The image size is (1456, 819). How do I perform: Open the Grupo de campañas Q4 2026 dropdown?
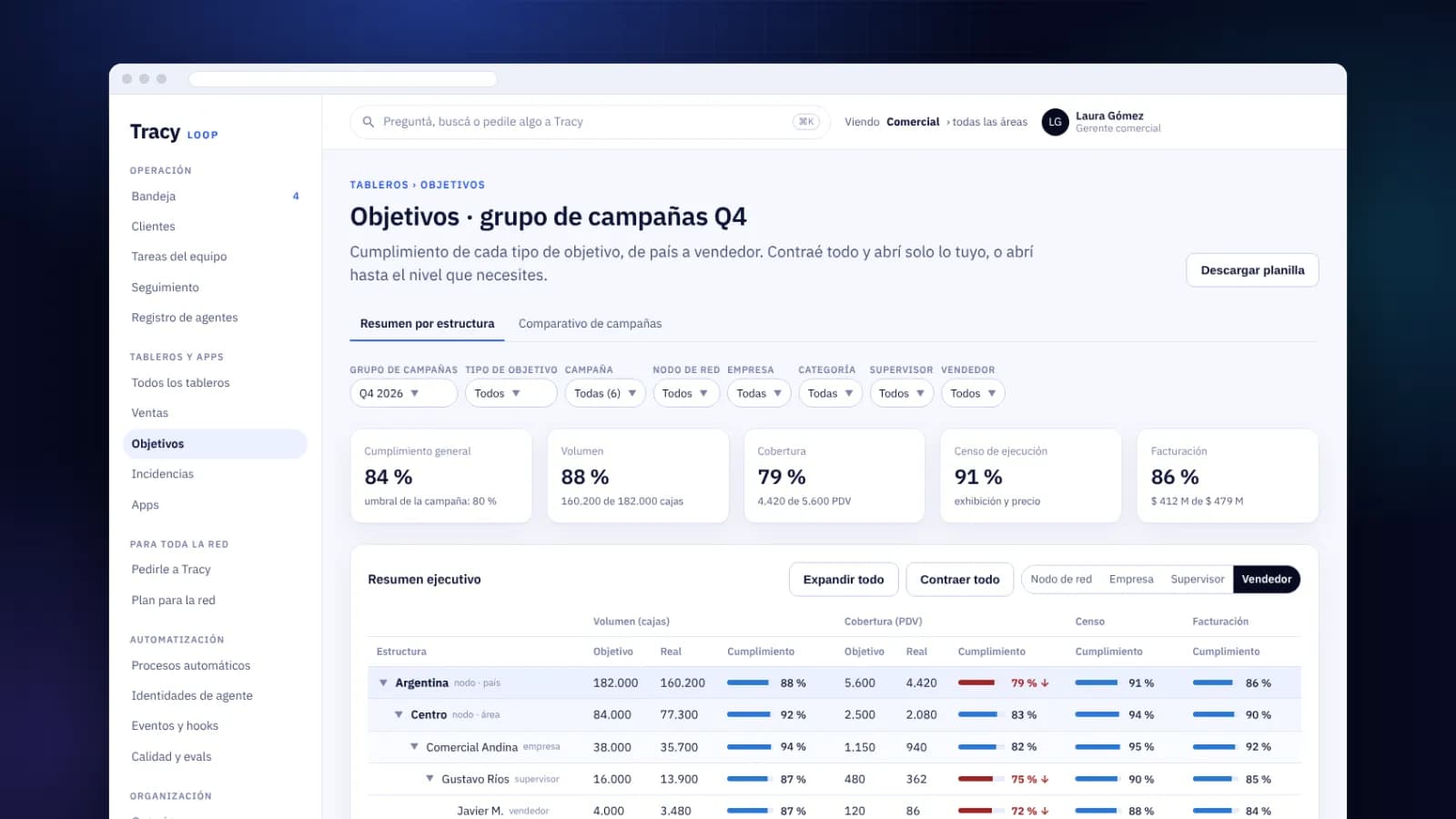click(x=403, y=393)
